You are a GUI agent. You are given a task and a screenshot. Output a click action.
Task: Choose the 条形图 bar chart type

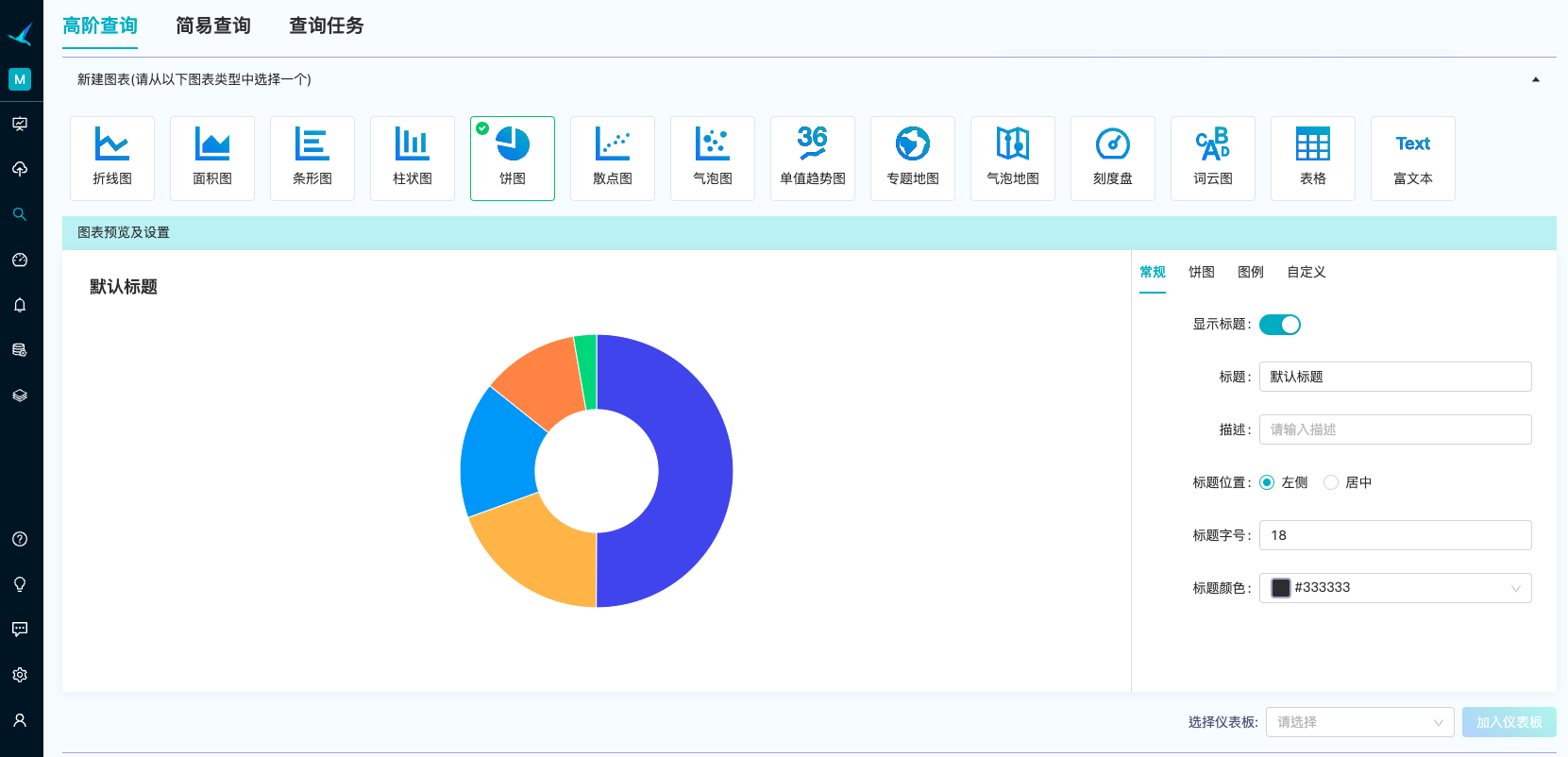pos(312,159)
